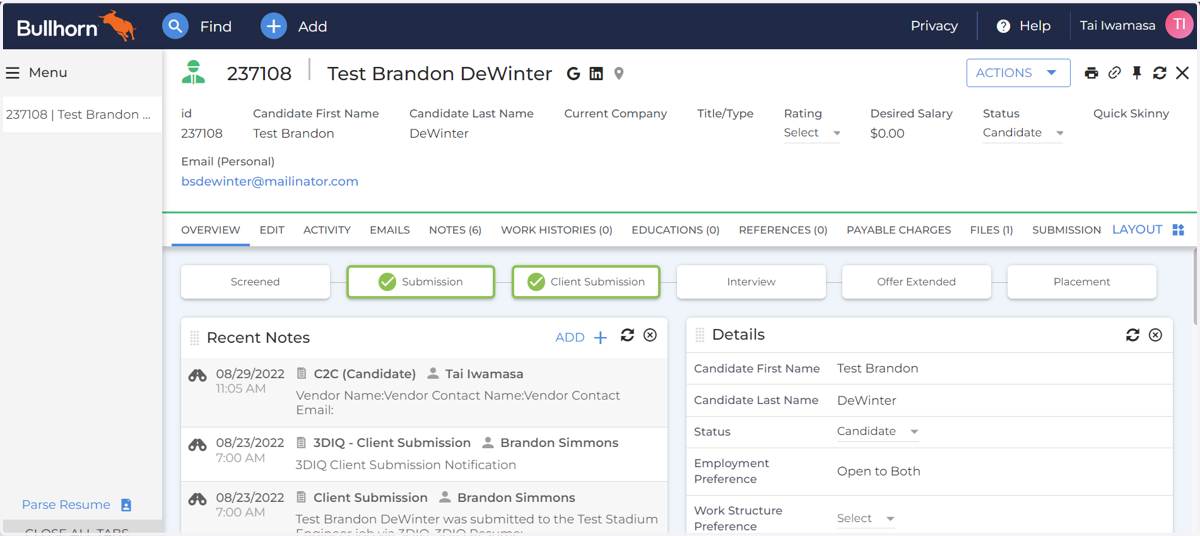Image resolution: width=1200 pixels, height=536 pixels.
Task: Open the EDUCATIONS (0) tab
Action: [676, 230]
